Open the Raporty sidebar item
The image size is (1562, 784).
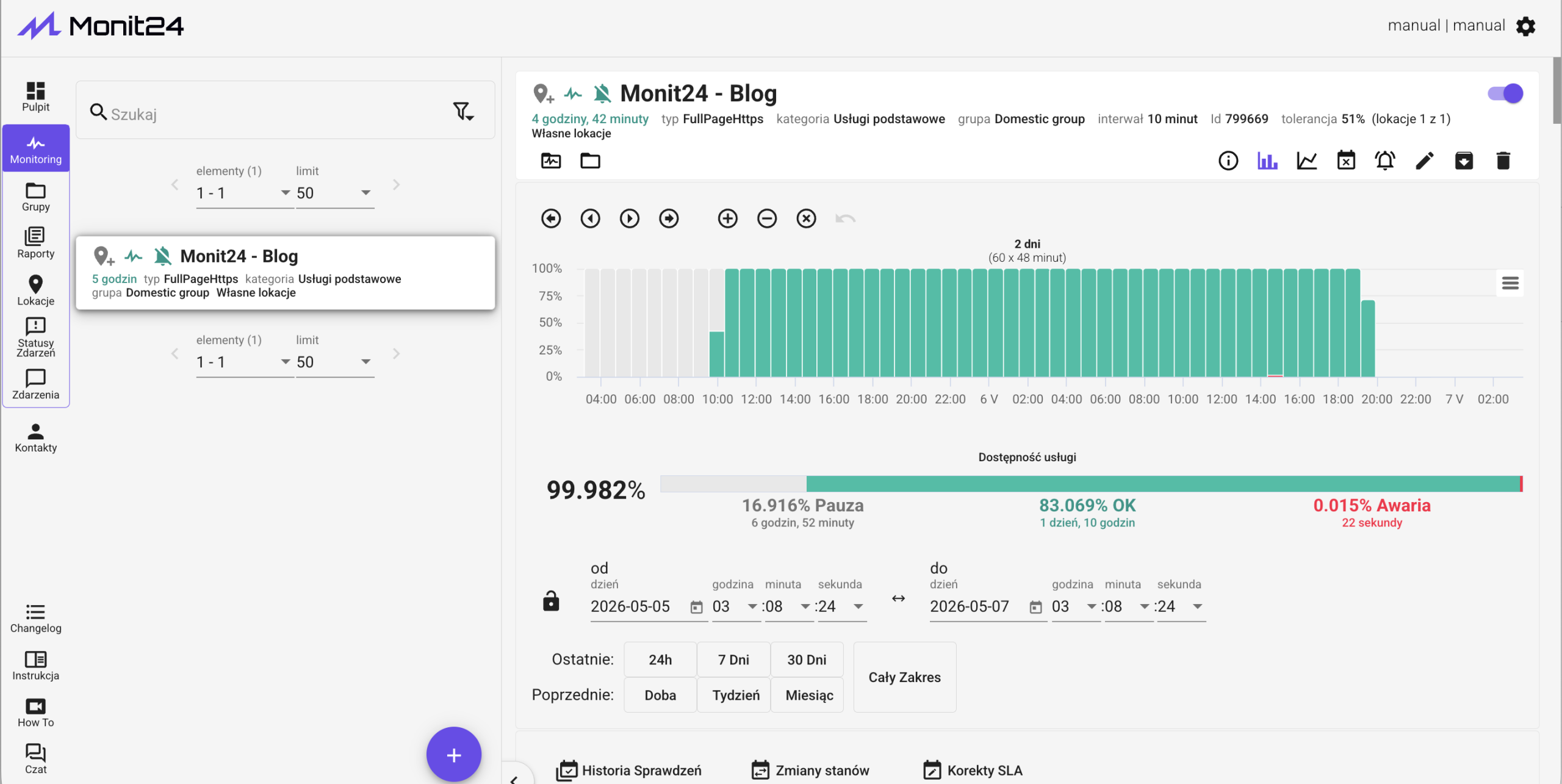coord(35,243)
